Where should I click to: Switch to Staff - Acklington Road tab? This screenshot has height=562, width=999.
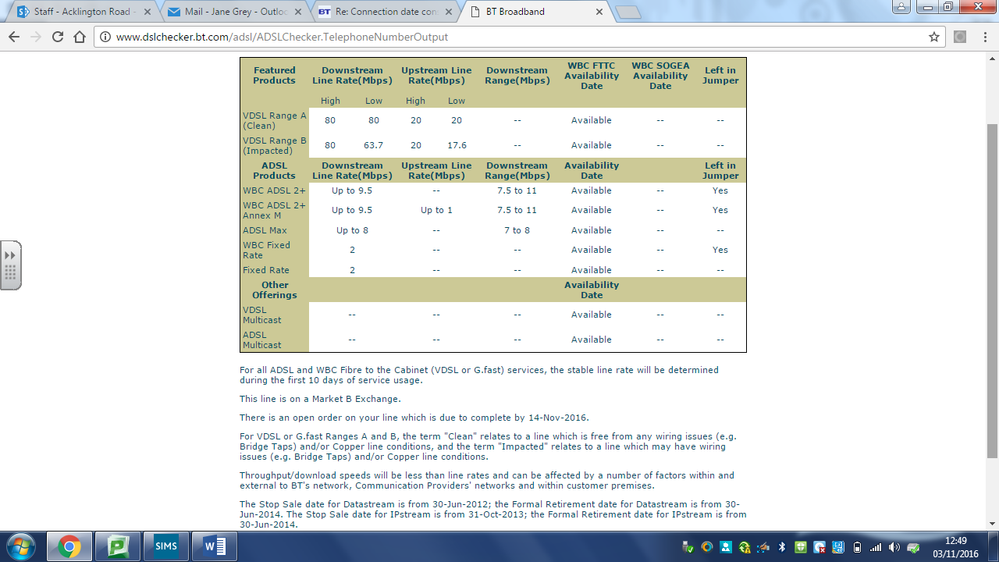click(x=82, y=11)
